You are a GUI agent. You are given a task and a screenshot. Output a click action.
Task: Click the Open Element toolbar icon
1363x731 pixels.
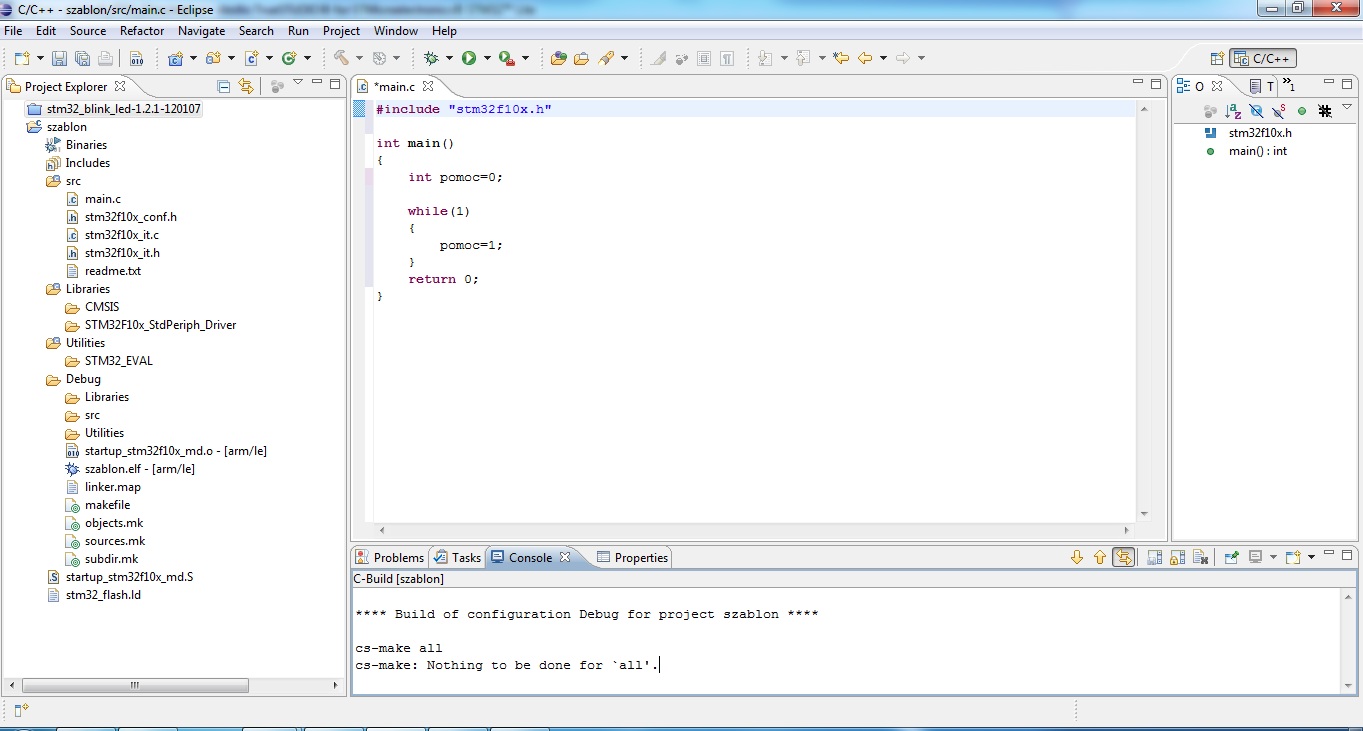tap(559, 58)
